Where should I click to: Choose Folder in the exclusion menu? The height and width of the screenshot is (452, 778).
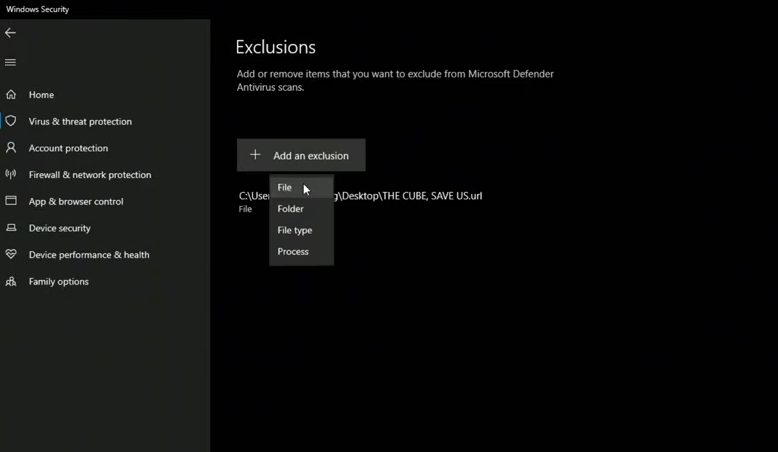click(x=291, y=209)
